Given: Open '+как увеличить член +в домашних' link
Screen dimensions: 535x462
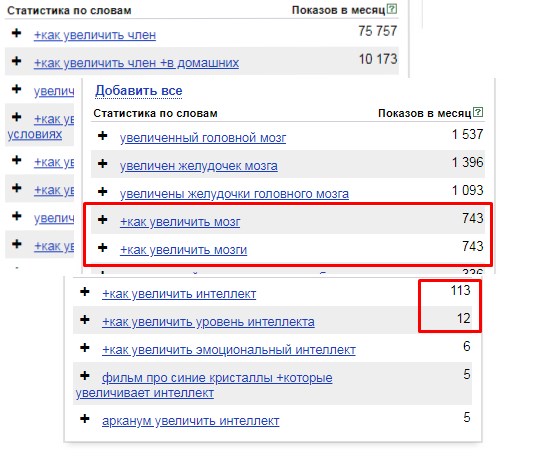Looking at the screenshot, I should [x=136, y=63].
